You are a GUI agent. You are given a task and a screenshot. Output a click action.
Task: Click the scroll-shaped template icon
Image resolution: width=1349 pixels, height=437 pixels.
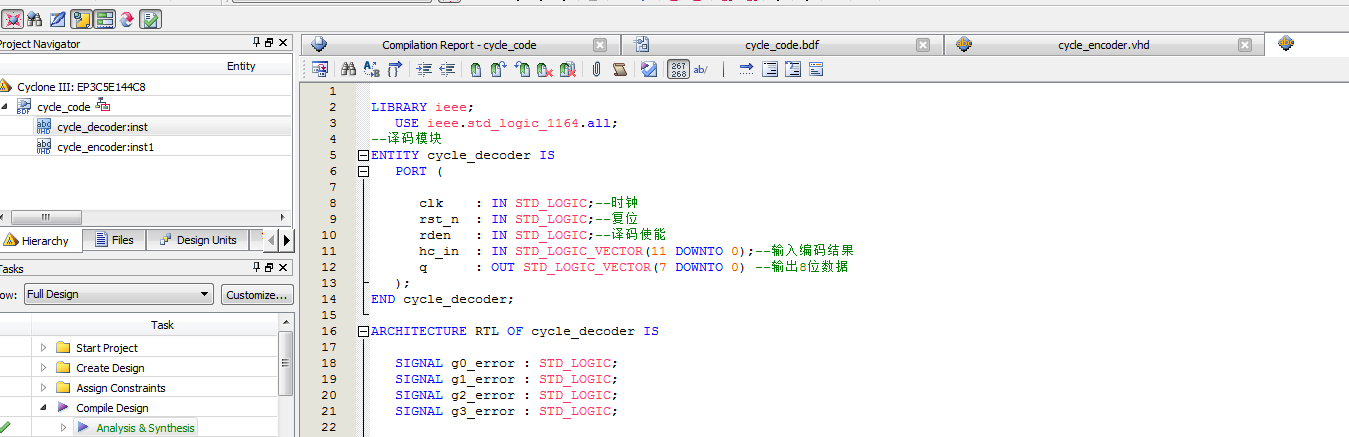coord(619,69)
